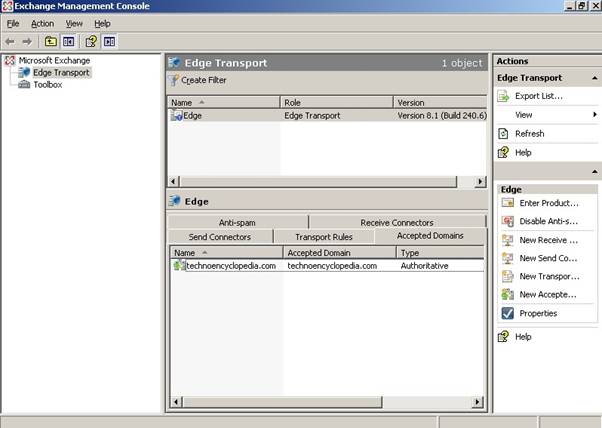Sort accepted domains by Type header

440,253
